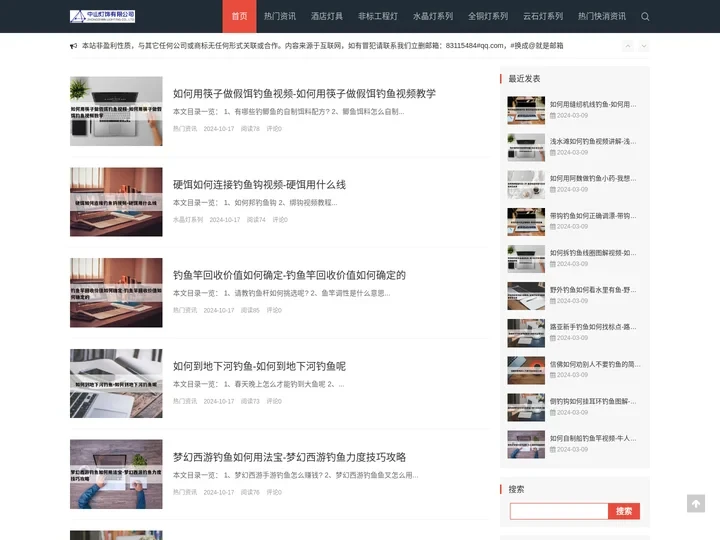Click the 最近发表 sidebar heading
The width and height of the screenshot is (720, 540).
pyautogui.click(x=524, y=79)
